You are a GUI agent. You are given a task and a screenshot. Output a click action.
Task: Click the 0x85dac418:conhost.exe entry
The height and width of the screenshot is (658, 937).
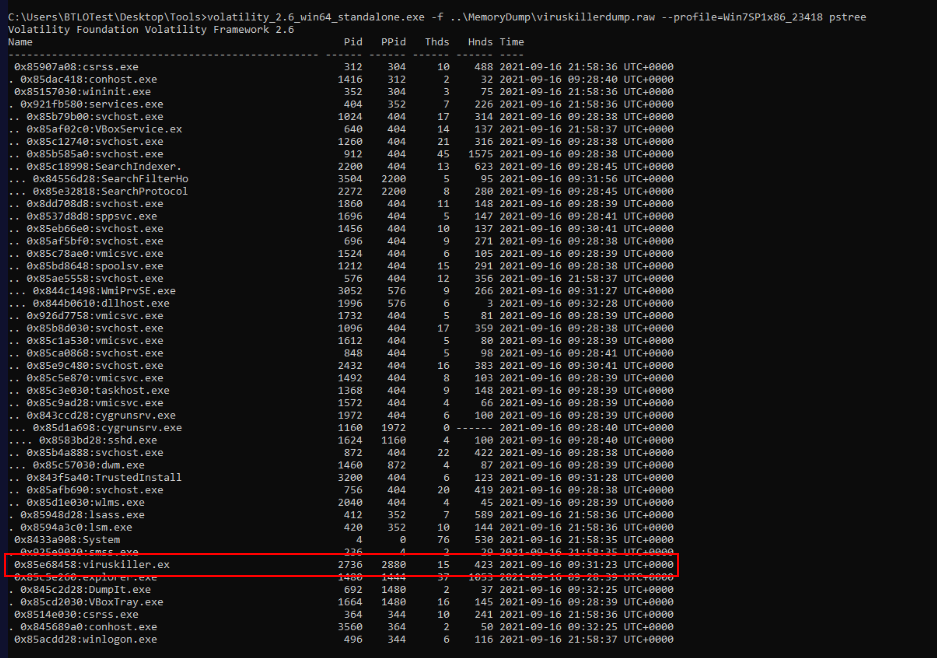pyautogui.click(x=89, y=79)
